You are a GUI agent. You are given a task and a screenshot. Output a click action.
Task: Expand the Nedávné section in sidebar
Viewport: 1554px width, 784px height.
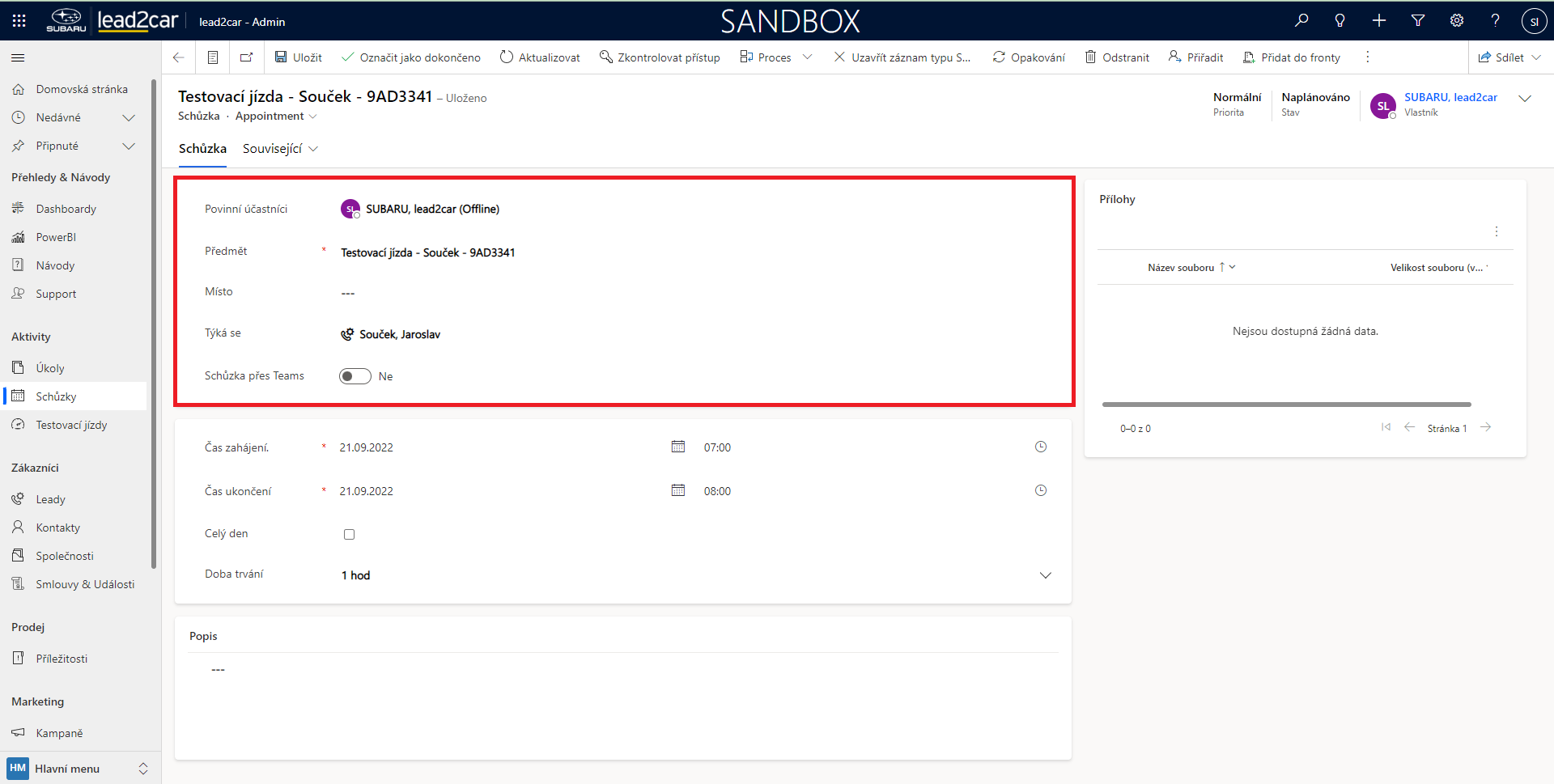click(128, 118)
